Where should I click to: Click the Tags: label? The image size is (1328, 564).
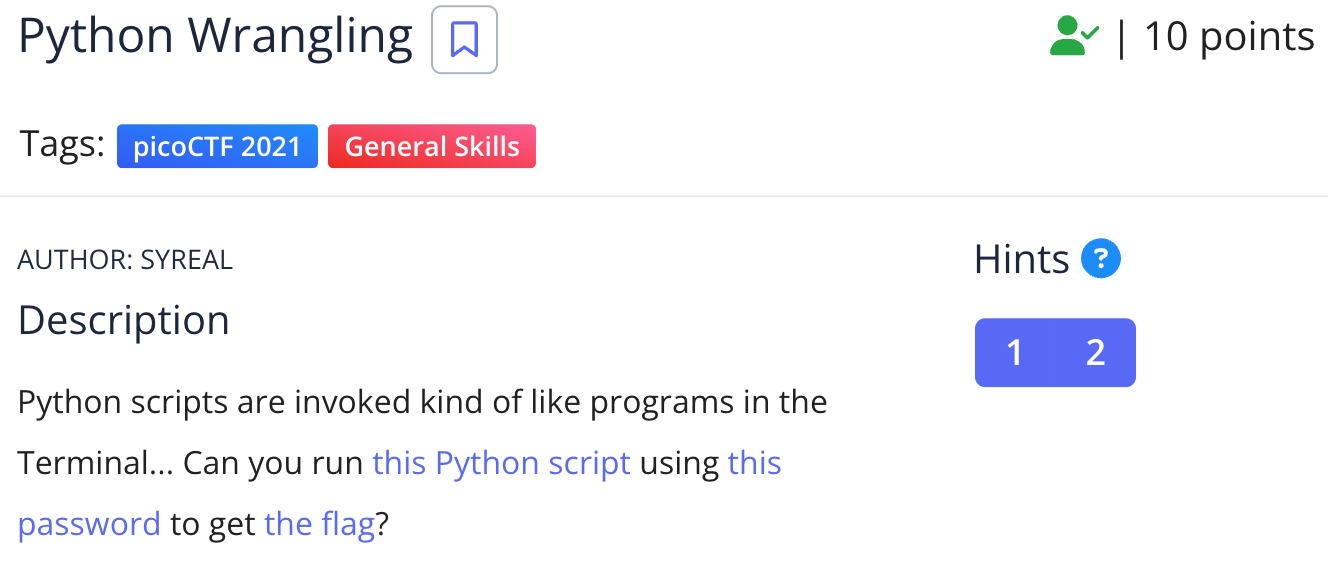click(62, 145)
